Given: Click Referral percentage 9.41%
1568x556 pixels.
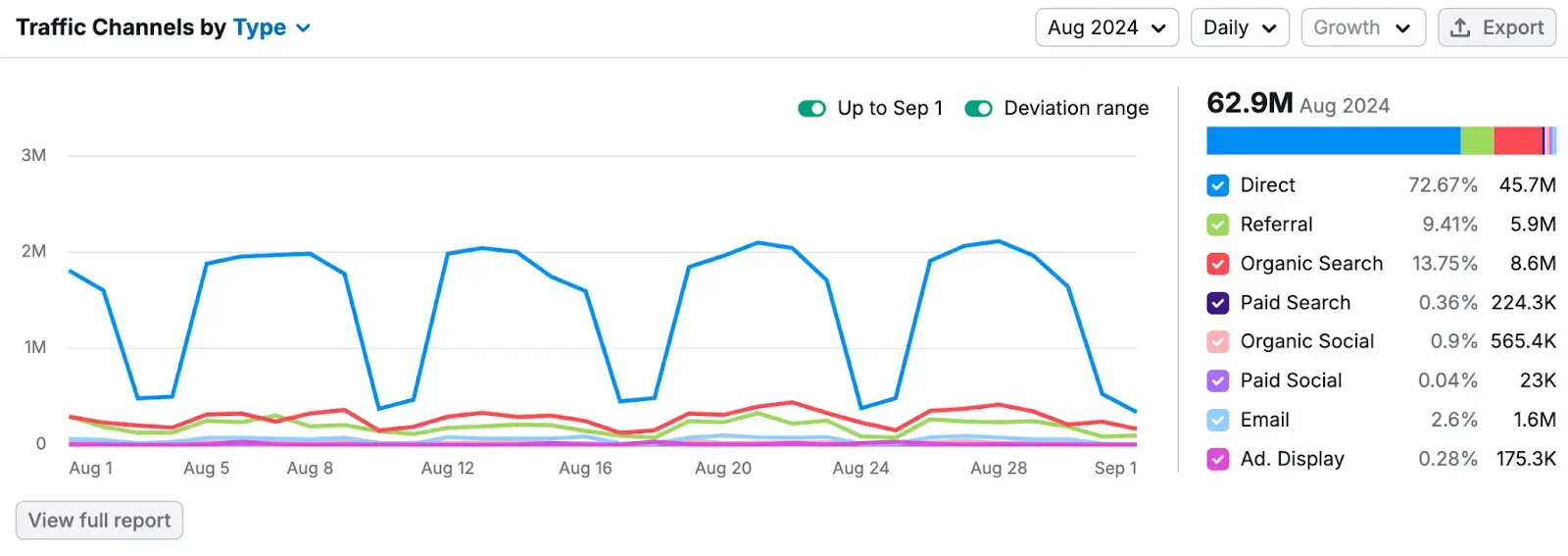Looking at the screenshot, I should tap(1449, 225).
